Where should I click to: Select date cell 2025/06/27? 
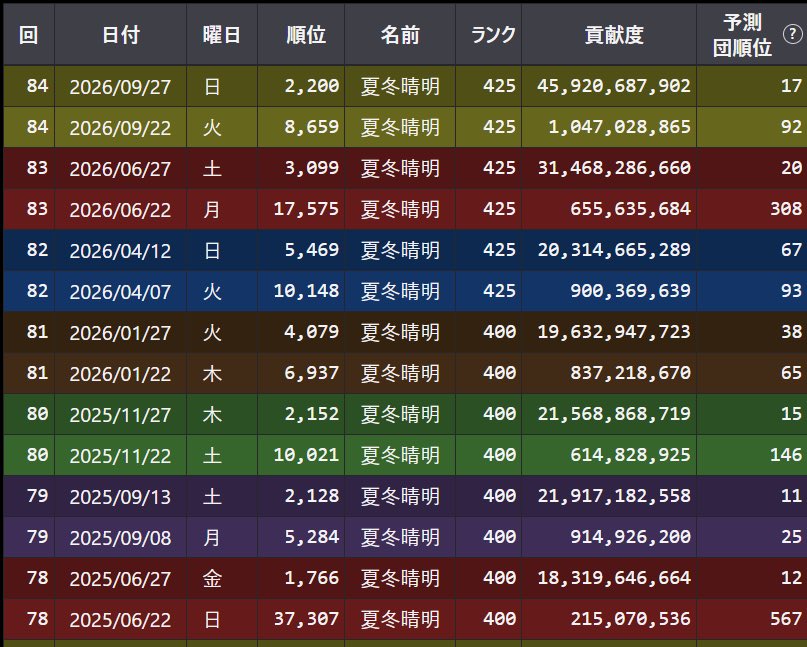pos(120,579)
